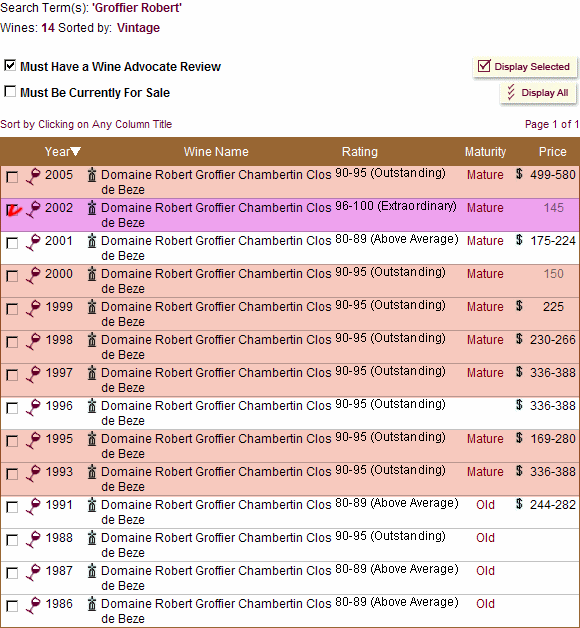Viewport: 580px width, 628px height.
Task: Click the Page 1 of 1 indicator
Action: (x=552, y=124)
